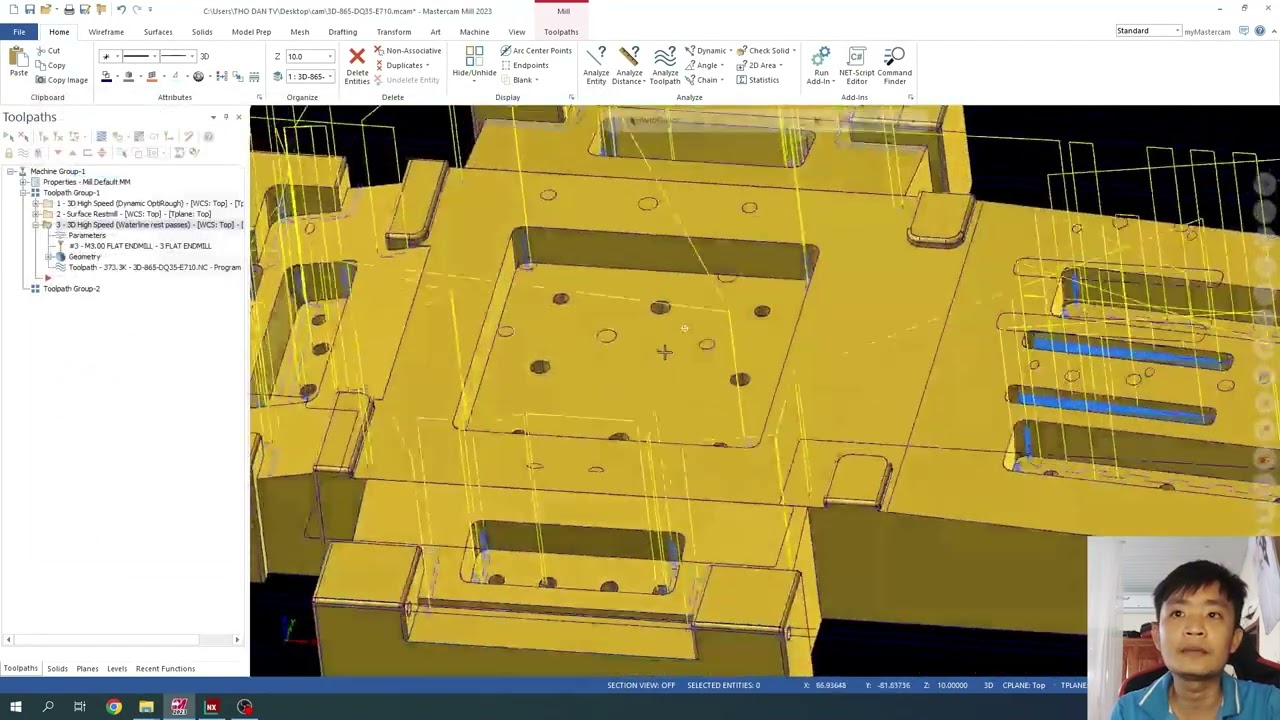
Task: Click the Check Solid button
Action: tap(764, 50)
